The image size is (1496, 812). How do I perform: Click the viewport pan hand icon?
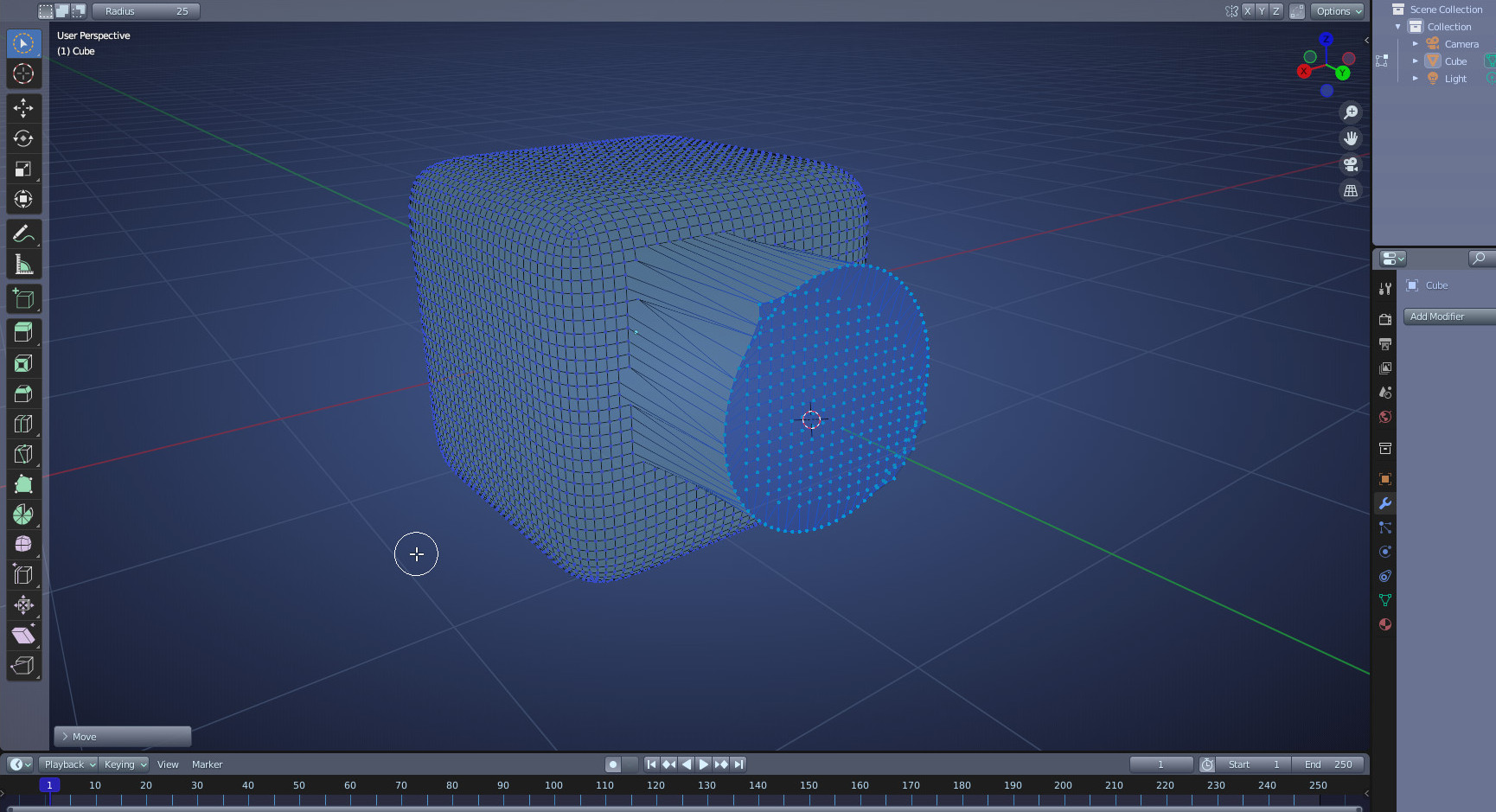coord(1351,138)
